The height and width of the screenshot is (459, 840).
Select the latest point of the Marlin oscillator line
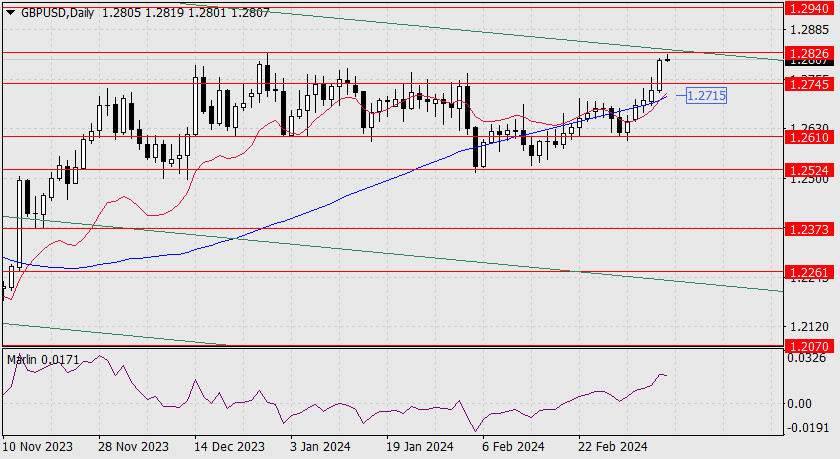(666, 376)
